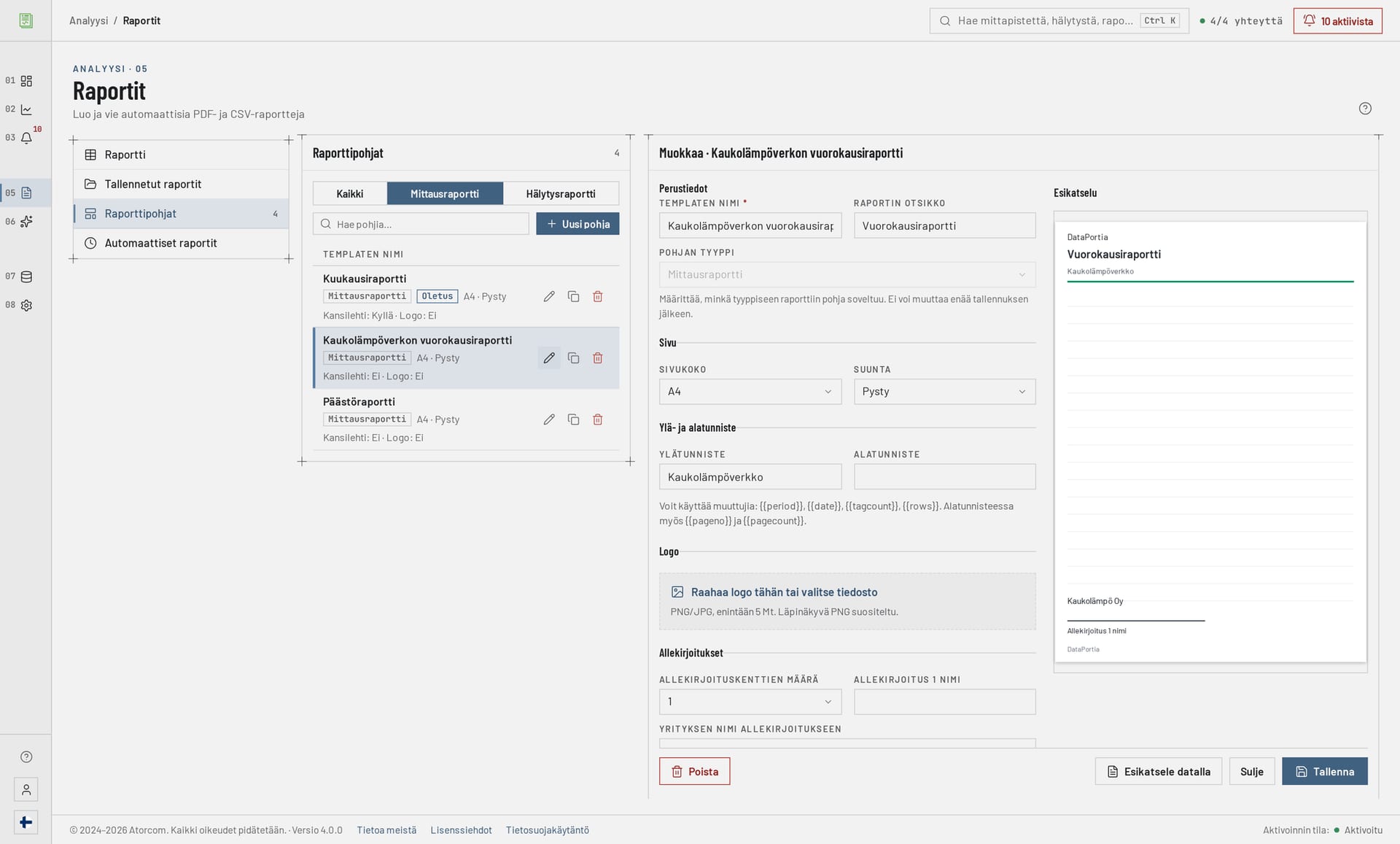This screenshot has height=844, width=1400.
Task: Open the trends chart icon in sidebar
Action: coord(26,109)
